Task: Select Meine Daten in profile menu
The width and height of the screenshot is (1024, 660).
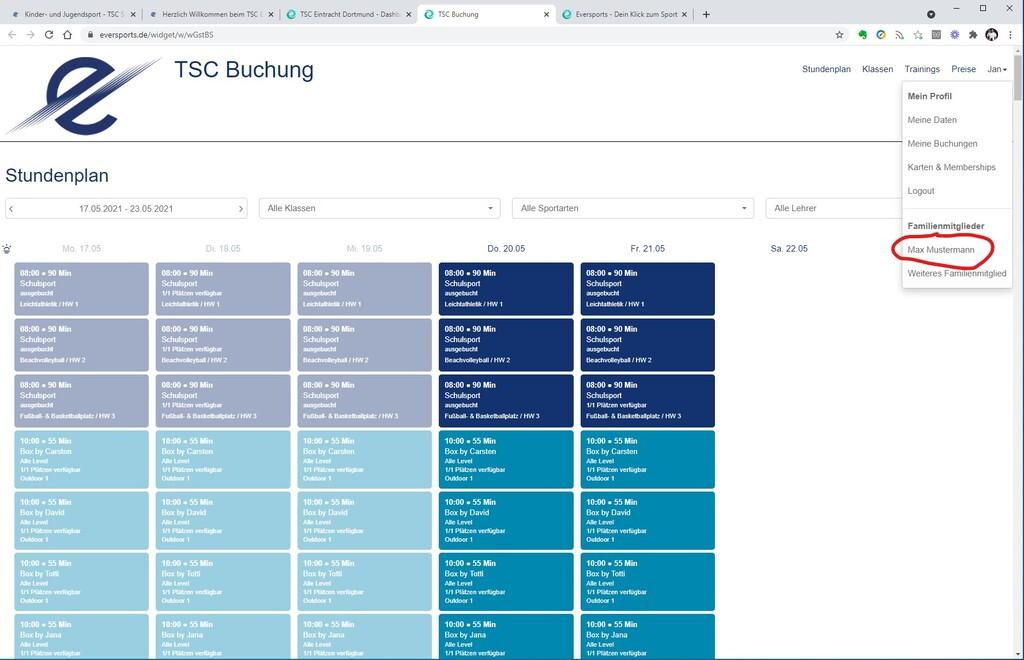Action: pyautogui.click(x=932, y=120)
